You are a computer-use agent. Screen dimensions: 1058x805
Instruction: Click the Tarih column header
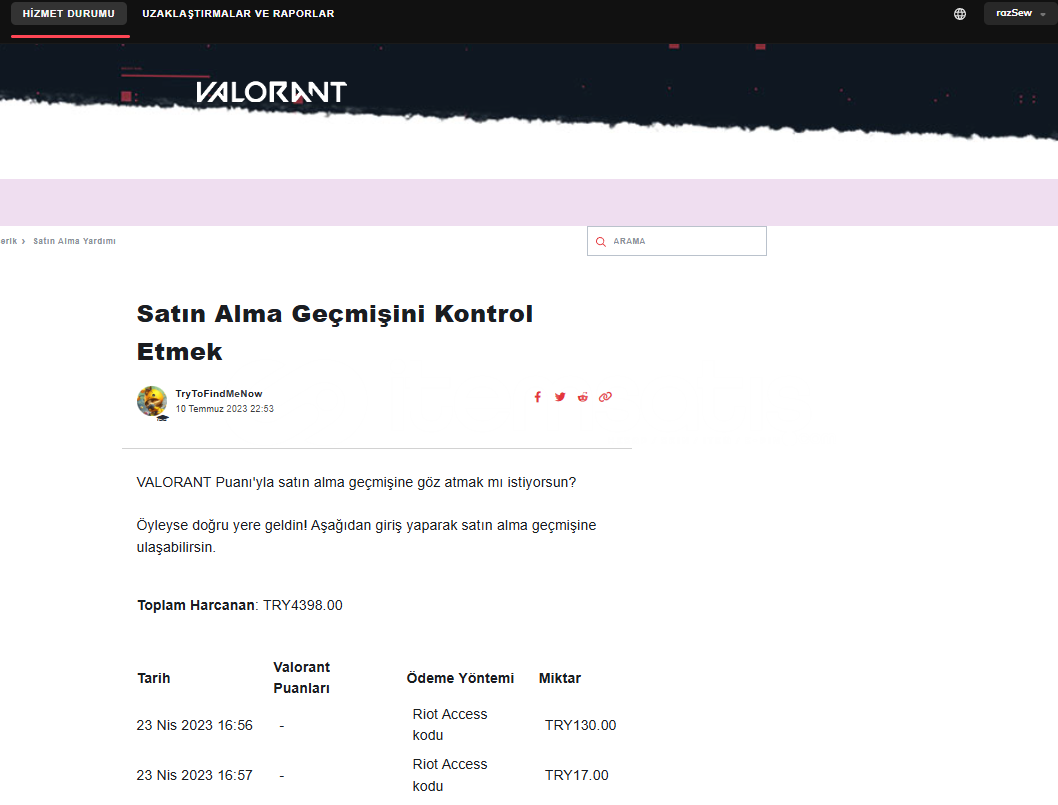(154, 678)
